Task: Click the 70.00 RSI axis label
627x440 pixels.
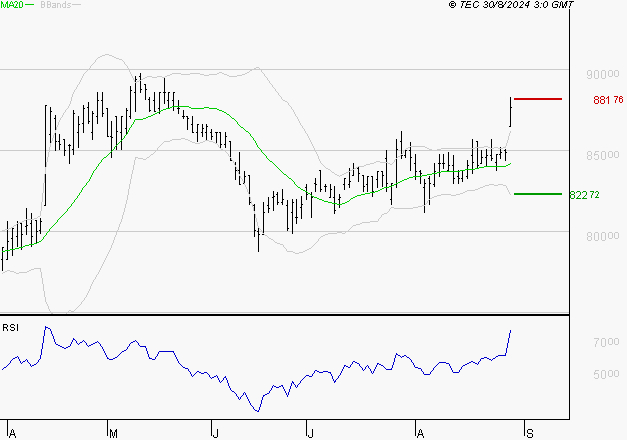Action: [x=606, y=342]
